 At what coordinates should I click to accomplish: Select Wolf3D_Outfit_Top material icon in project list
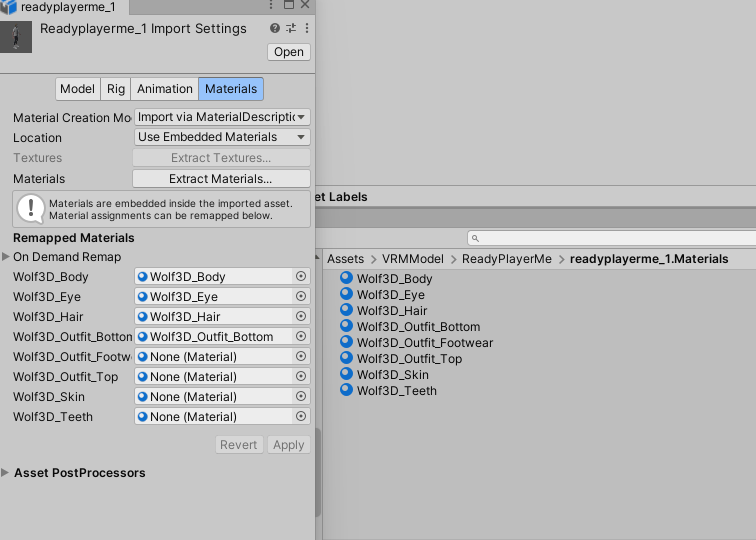point(346,357)
